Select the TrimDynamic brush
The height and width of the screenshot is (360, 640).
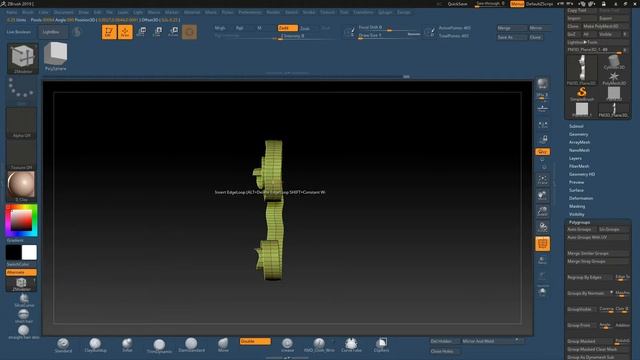[159, 346]
